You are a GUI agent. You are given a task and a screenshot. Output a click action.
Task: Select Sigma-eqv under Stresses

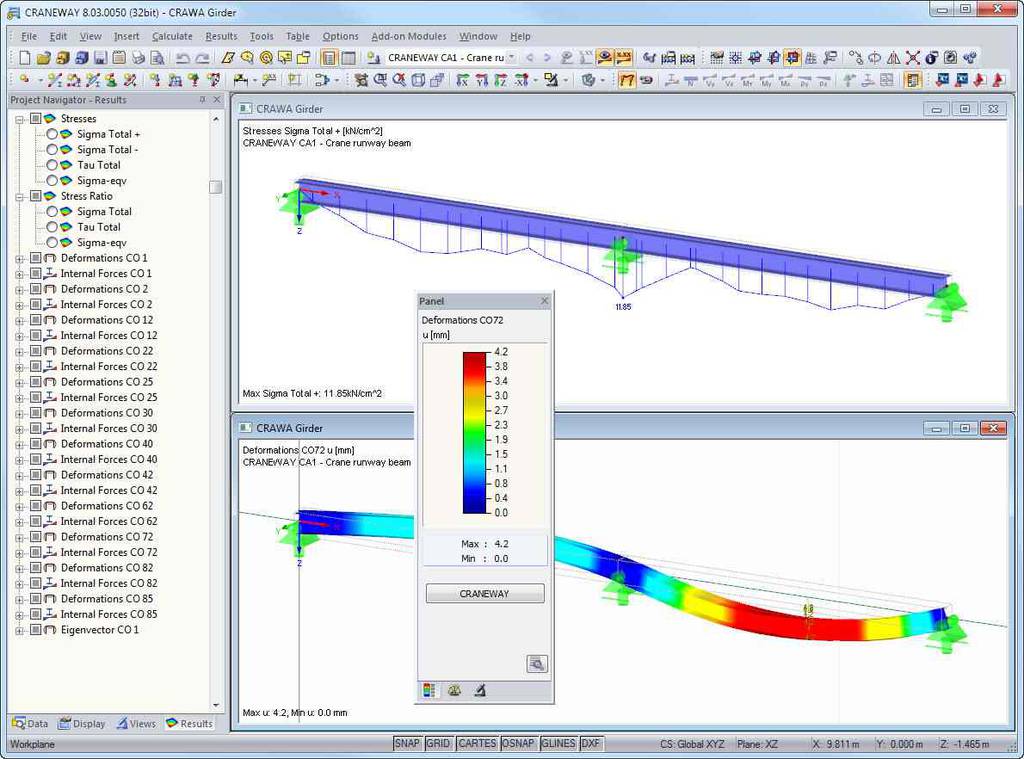[x=52, y=181]
